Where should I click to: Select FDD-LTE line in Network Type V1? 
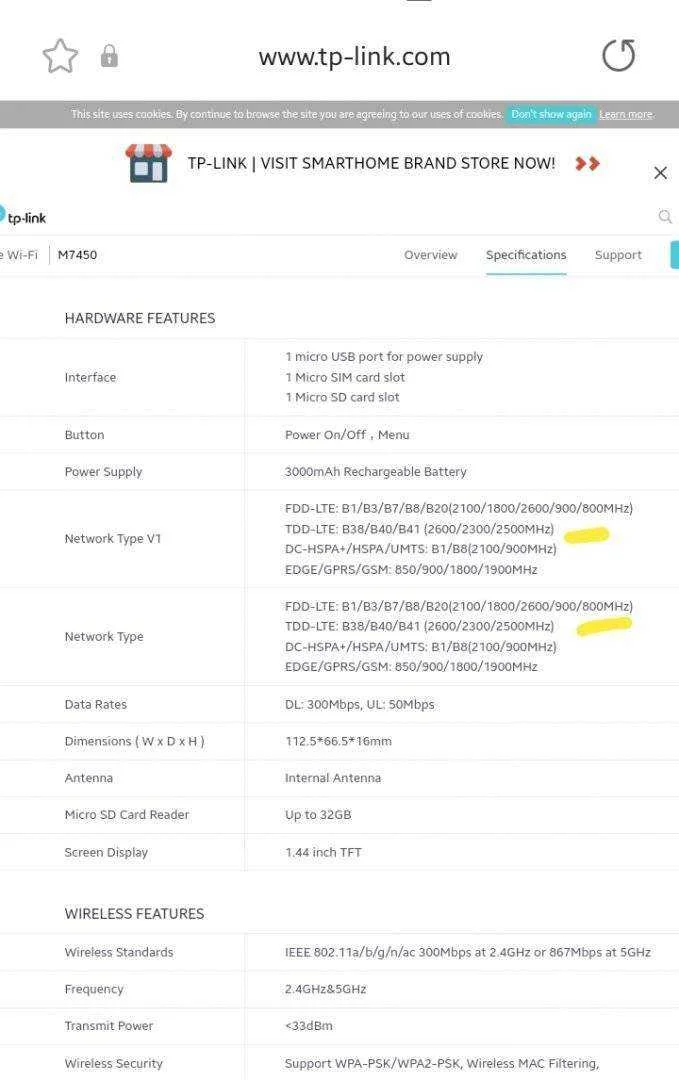pyautogui.click(x=459, y=508)
